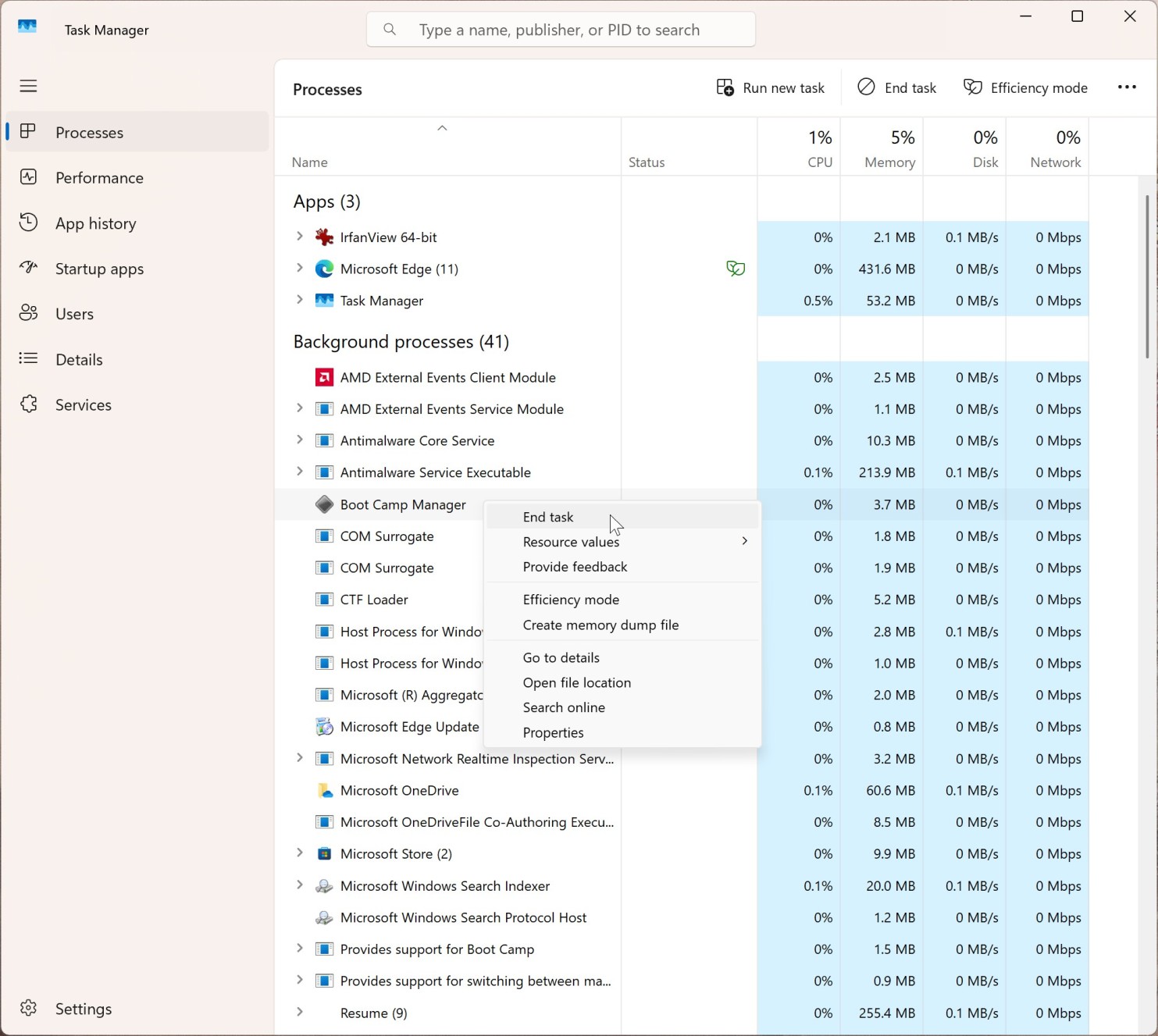Click the CTF Loader process icon
This screenshot has width=1158, height=1036.
pyautogui.click(x=324, y=600)
